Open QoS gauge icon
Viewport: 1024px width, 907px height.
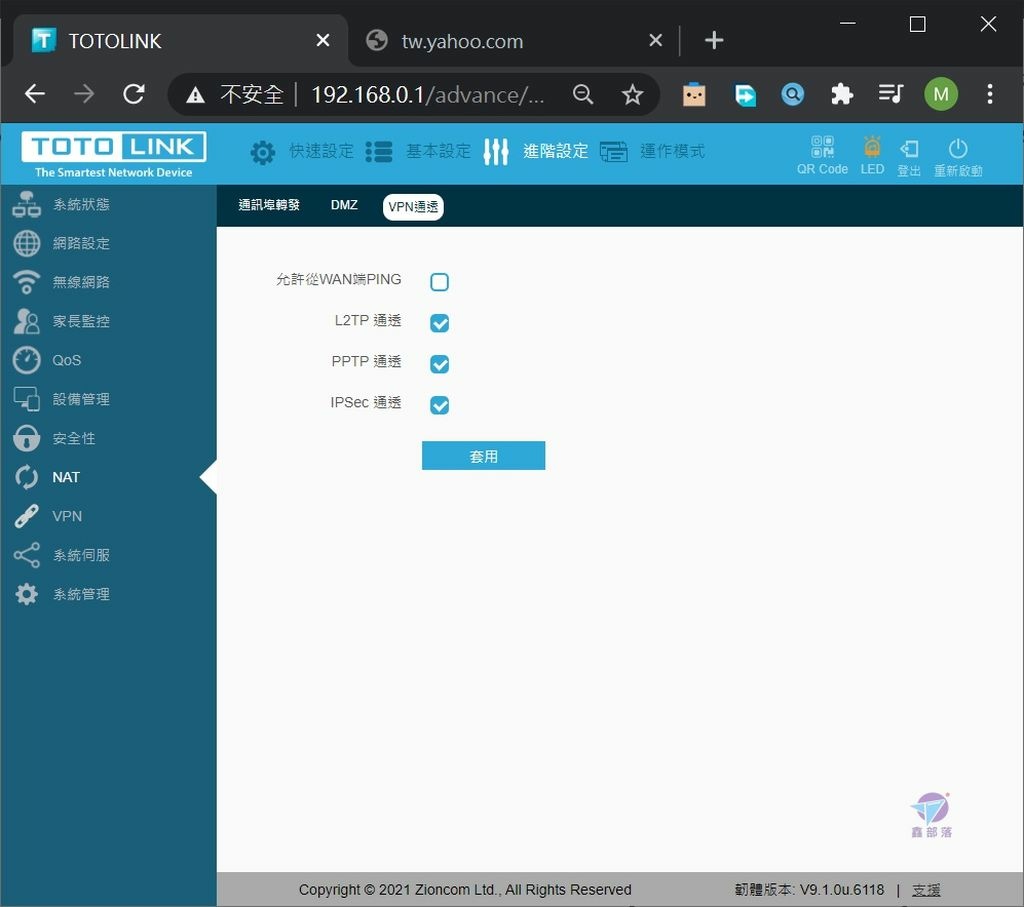[26, 360]
